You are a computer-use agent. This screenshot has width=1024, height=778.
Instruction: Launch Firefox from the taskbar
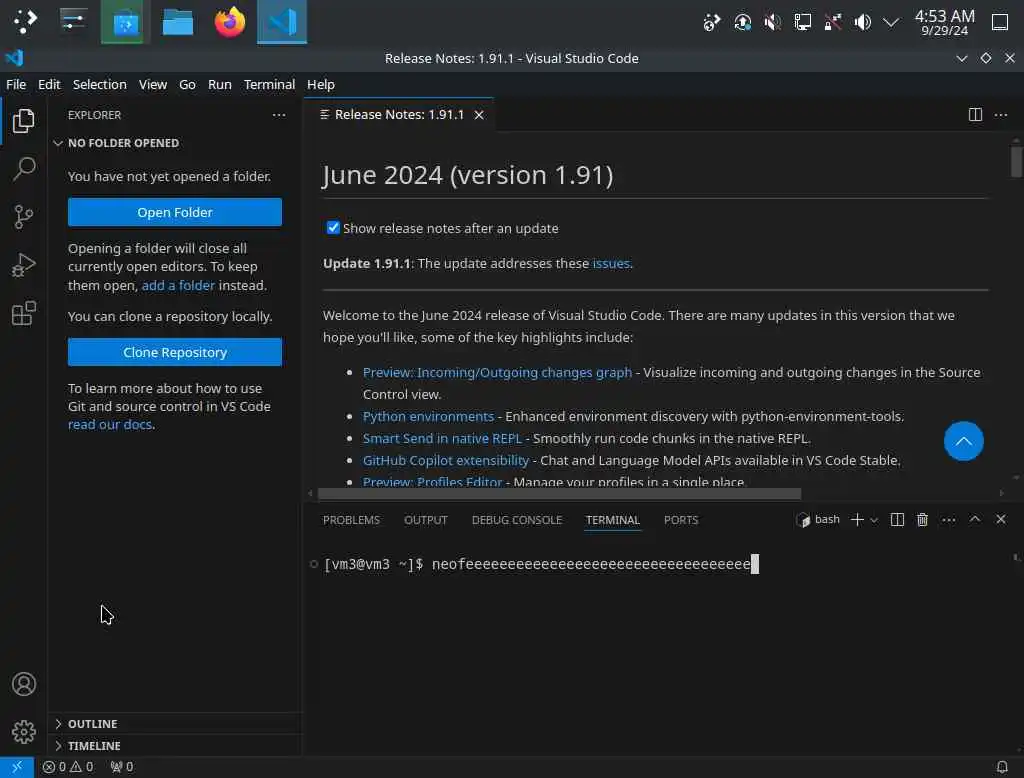coord(229,22)
